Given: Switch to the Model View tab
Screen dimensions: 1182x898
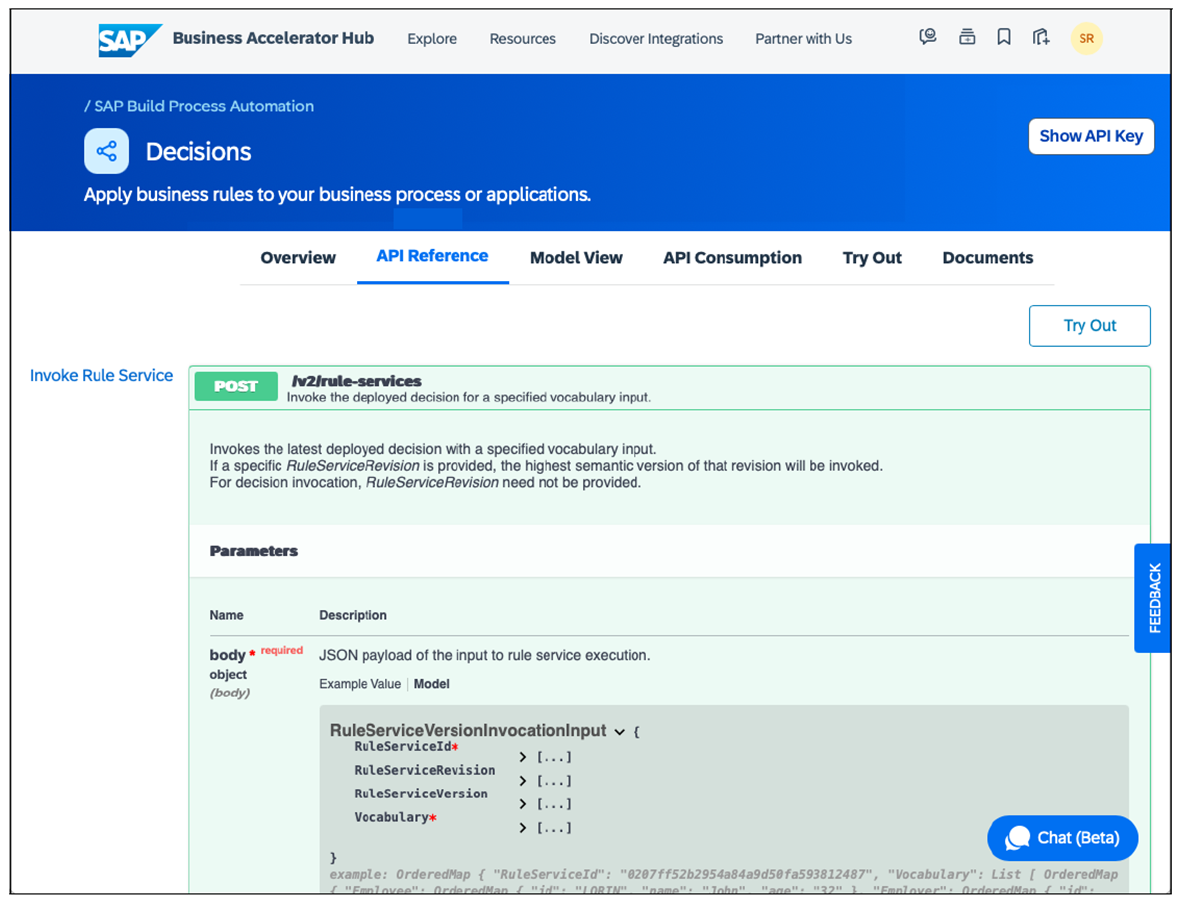Looking at the screenshot, I should click(576, 258).
